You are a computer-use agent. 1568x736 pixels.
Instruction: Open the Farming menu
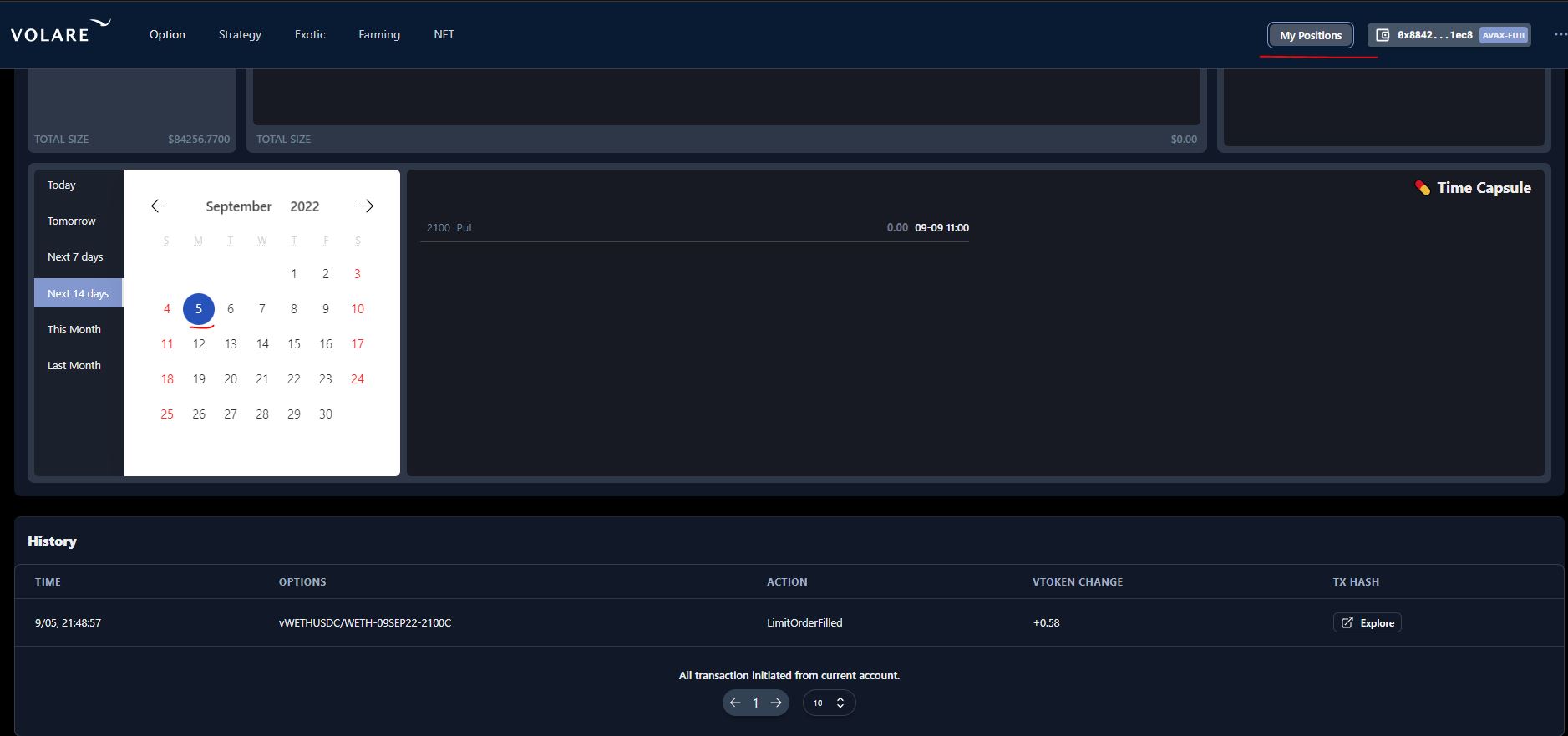tap(379, 34)
